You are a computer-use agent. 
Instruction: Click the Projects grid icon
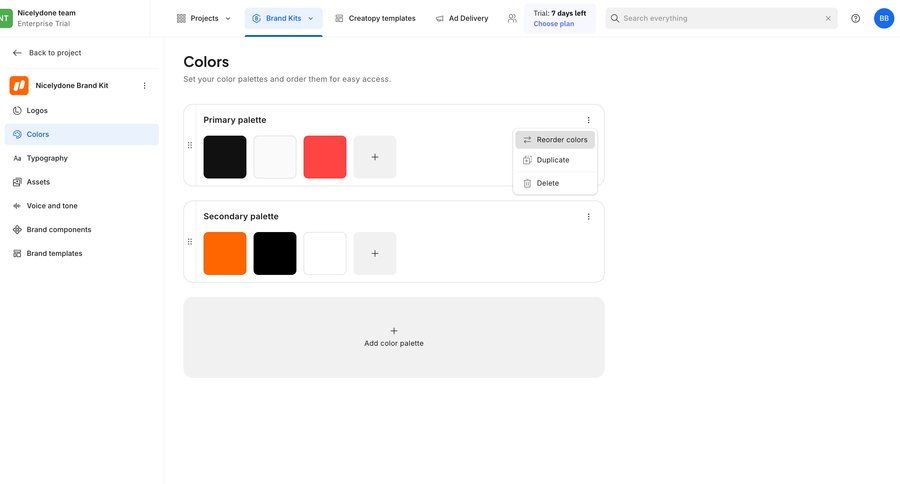181,18
